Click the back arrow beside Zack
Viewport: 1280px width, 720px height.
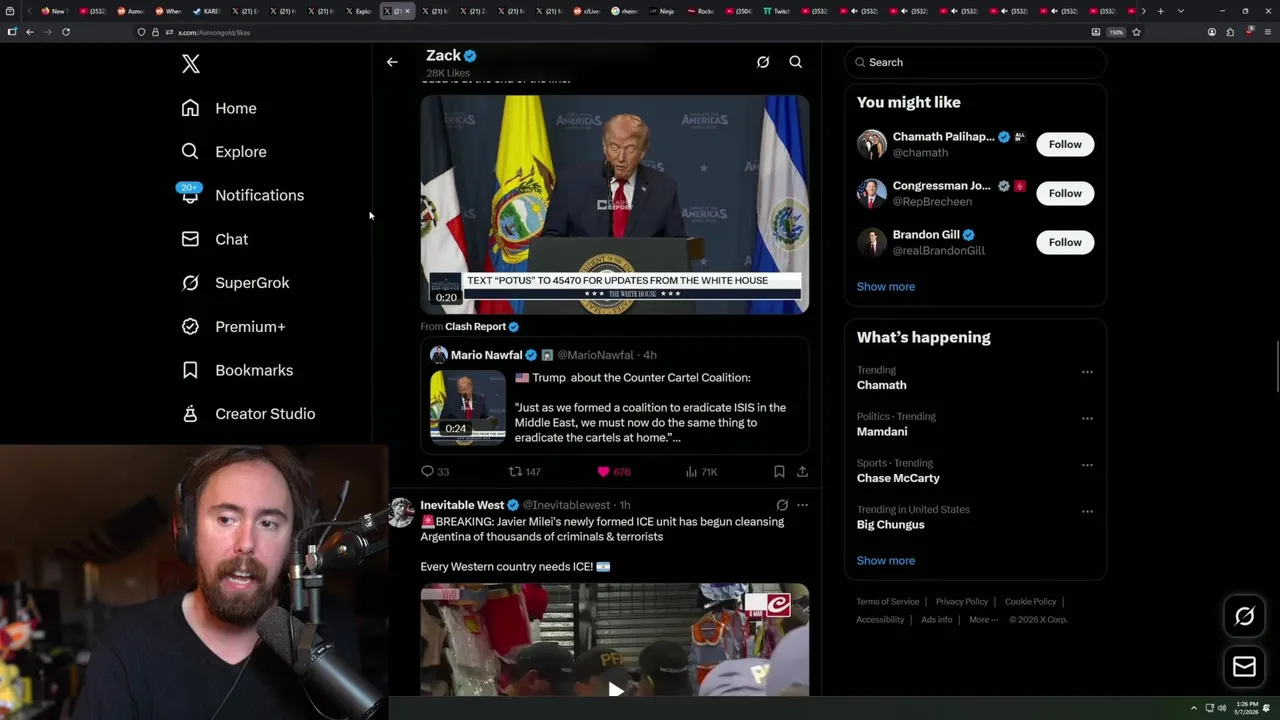(392, 62)
